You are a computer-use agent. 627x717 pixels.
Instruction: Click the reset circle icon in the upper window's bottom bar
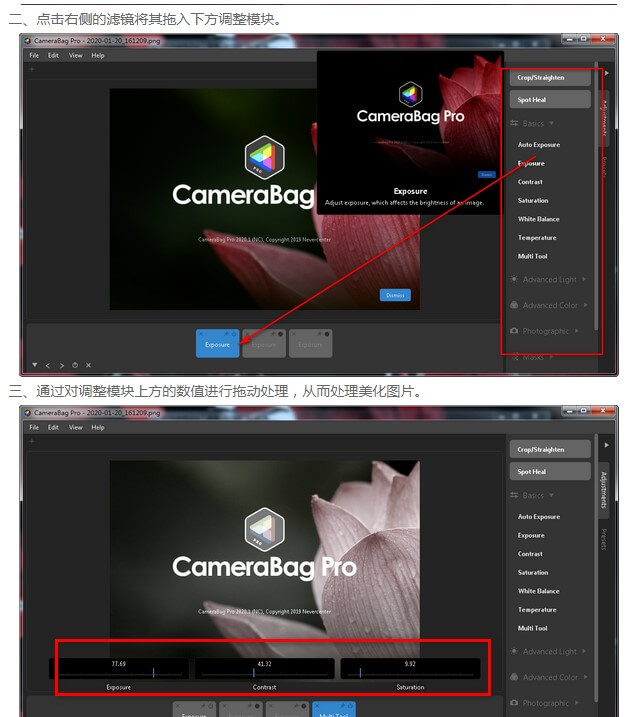point(75,365)
